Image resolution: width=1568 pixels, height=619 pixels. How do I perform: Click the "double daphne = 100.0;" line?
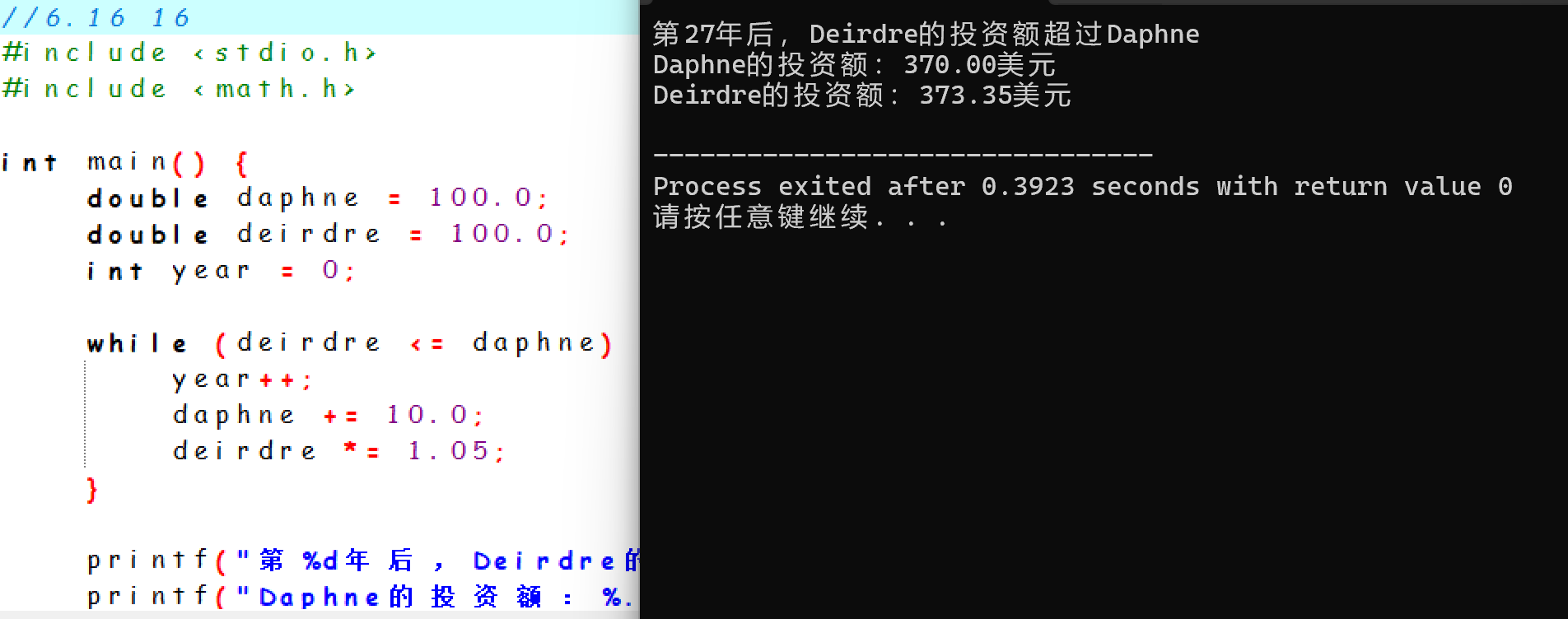point(318,198)
